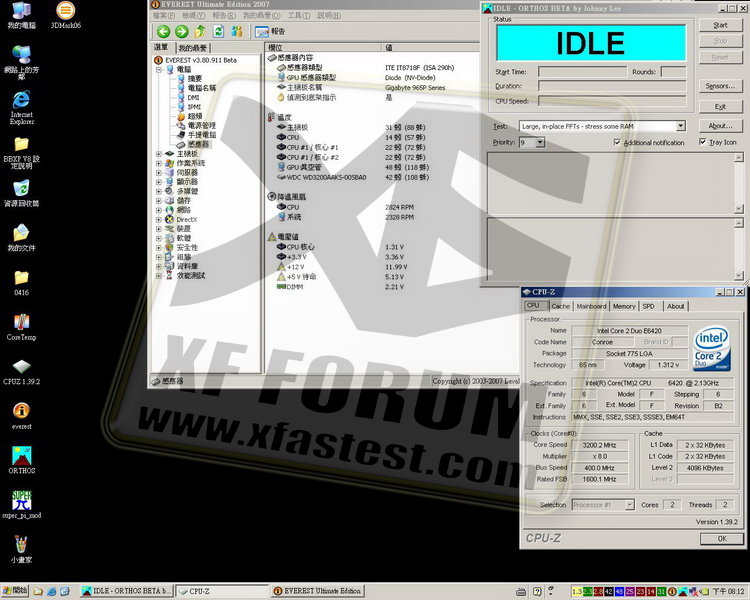Select the everest desktop shortcut
Screen dimensions: 750x600
click(x=22, y=416)
